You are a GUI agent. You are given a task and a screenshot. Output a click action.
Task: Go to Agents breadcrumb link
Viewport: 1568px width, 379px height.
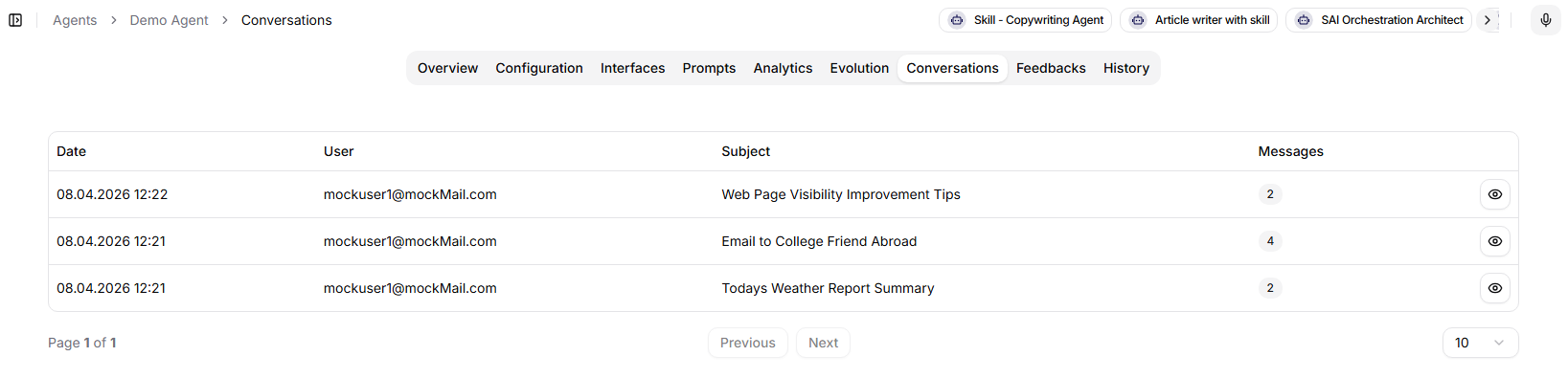[x=75, y=20]
